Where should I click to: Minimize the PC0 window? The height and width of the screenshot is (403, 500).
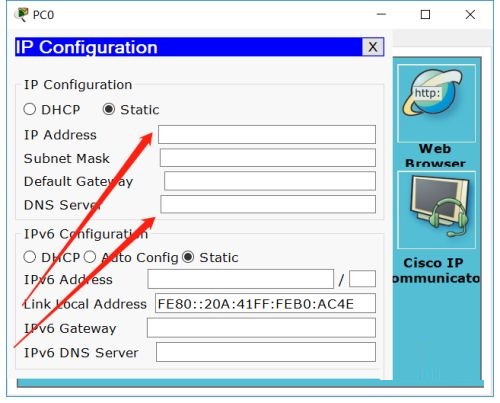(381, 14)
